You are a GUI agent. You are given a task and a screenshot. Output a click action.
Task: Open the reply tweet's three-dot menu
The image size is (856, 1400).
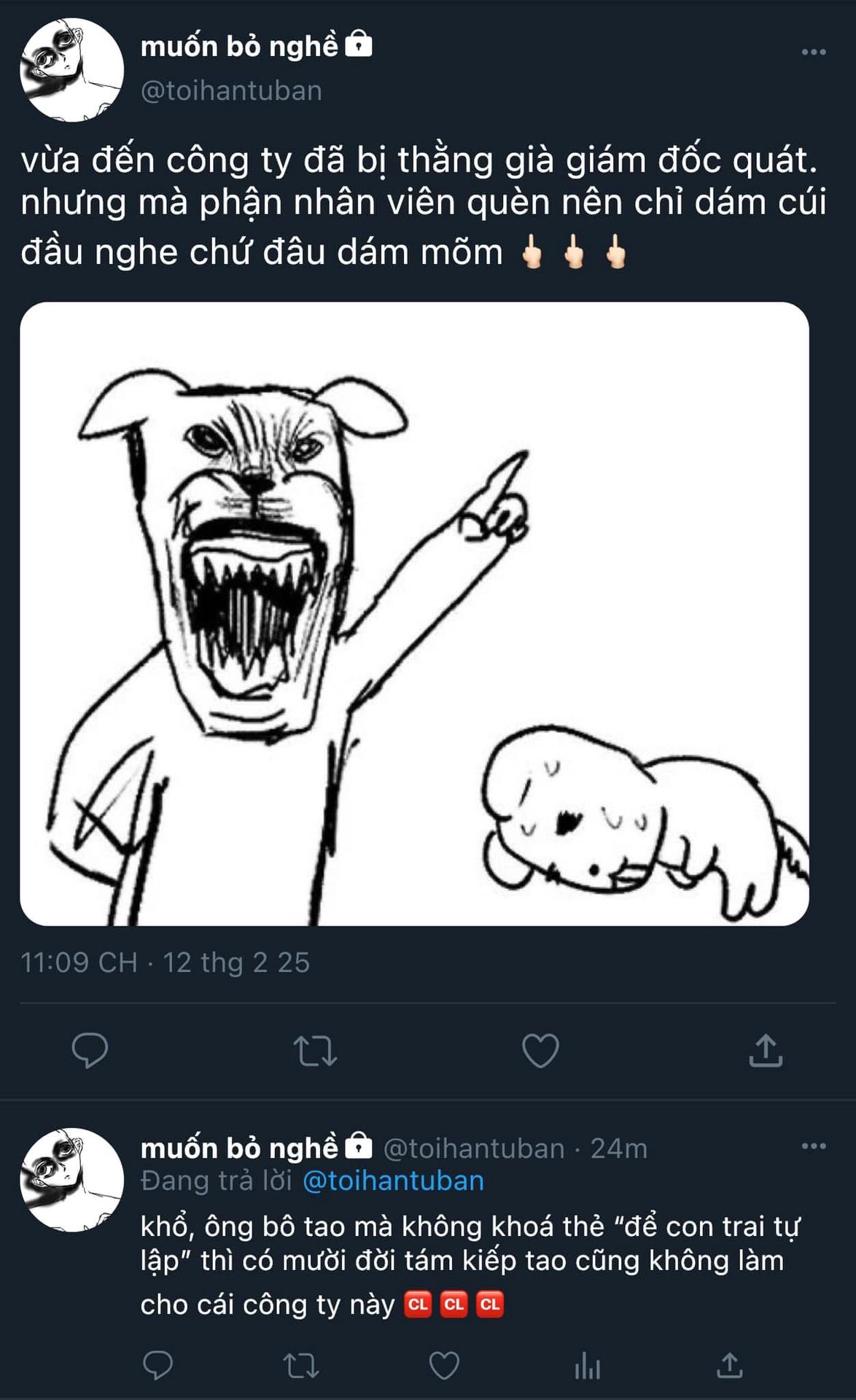813,1147
